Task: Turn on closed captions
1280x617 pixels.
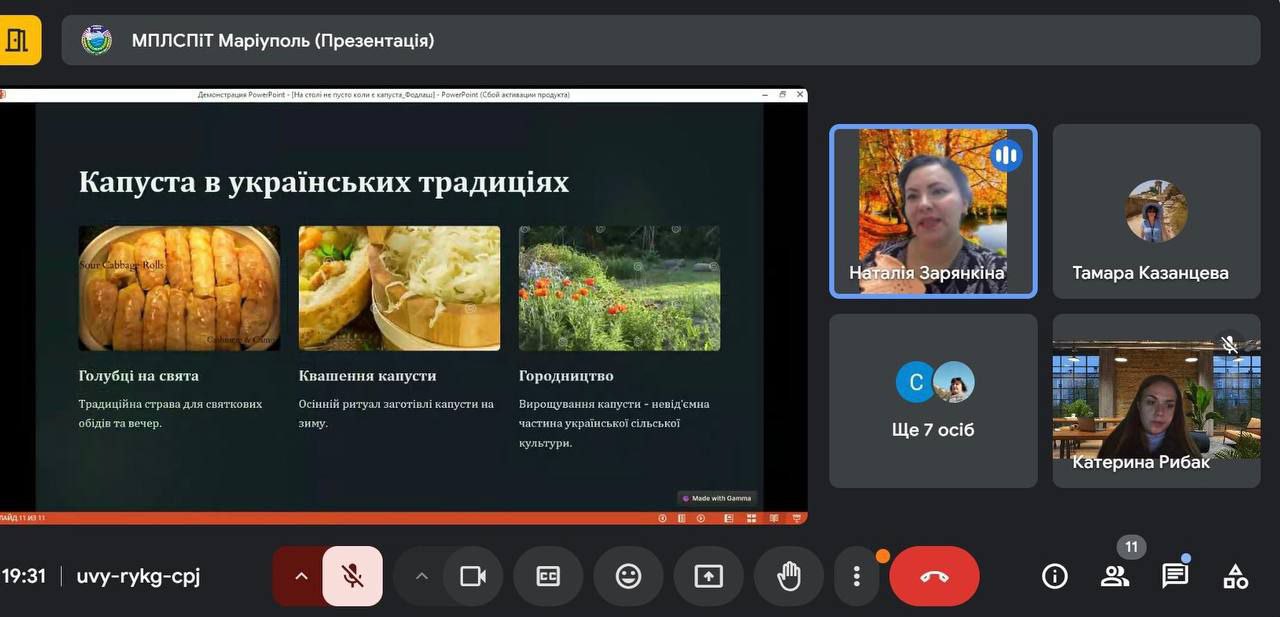Action: pyautogui.click(x=548, y=576)
